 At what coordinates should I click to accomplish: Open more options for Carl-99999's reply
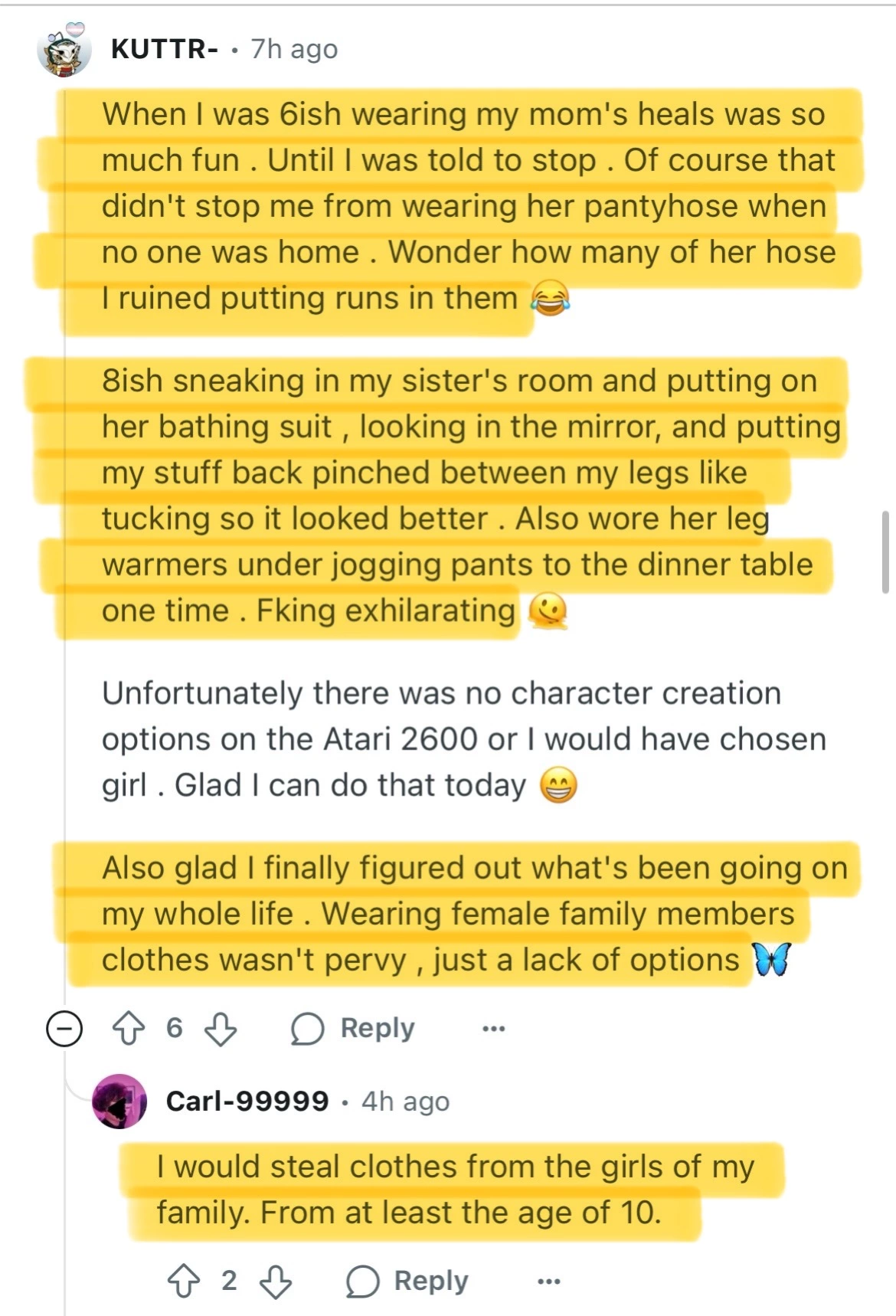548,1281
